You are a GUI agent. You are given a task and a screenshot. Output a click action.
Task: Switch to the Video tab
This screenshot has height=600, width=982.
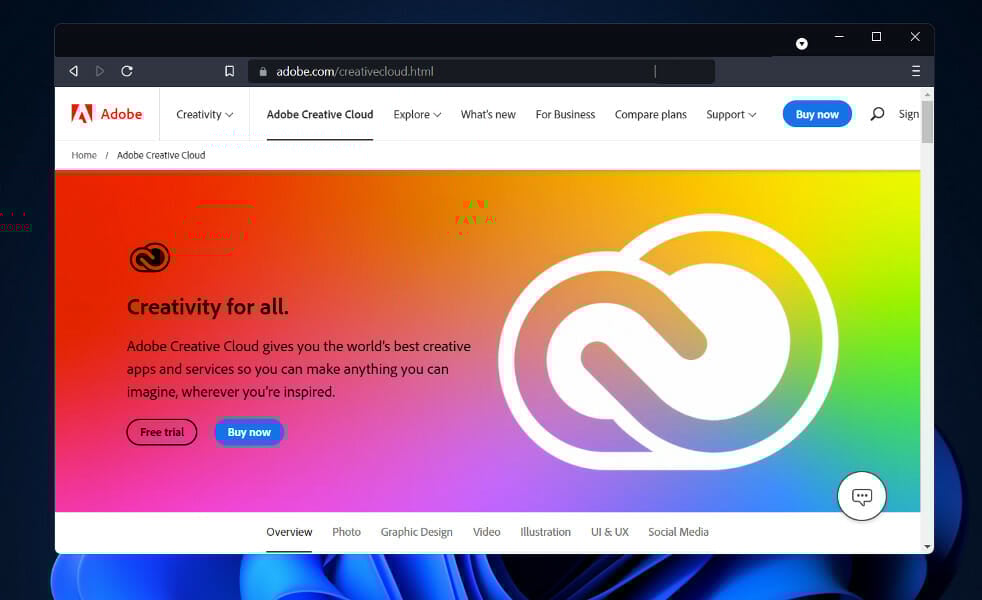[487, 532]
